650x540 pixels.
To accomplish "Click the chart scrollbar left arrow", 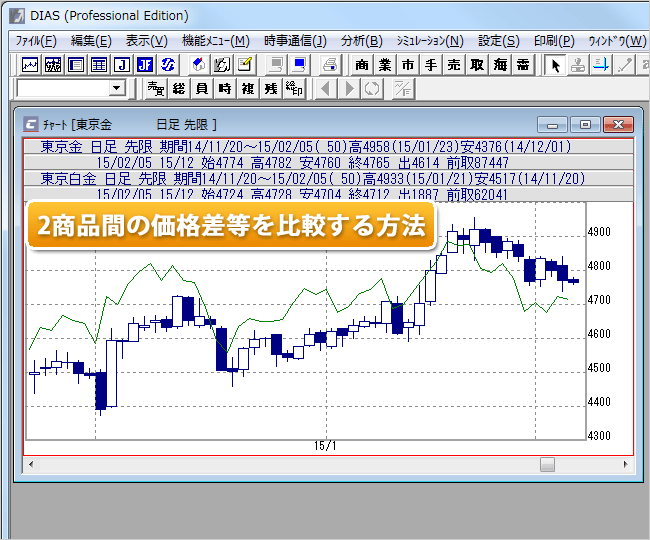I will [32, 464].
